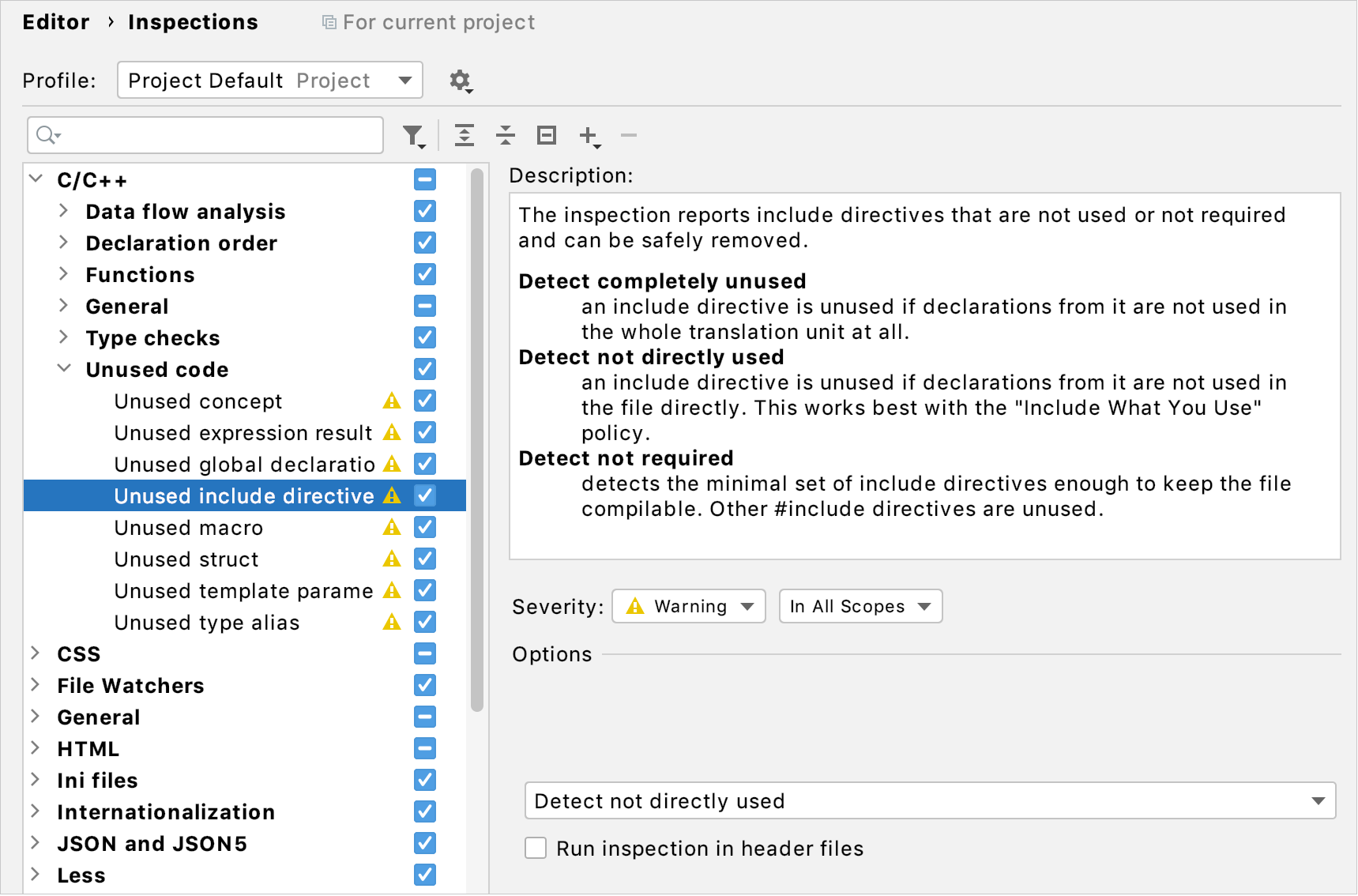Click inside the inspections search field
Image resolution: width=1358 pixels, height=896 pixels.
pyautogui.click(x=205, y=135)
